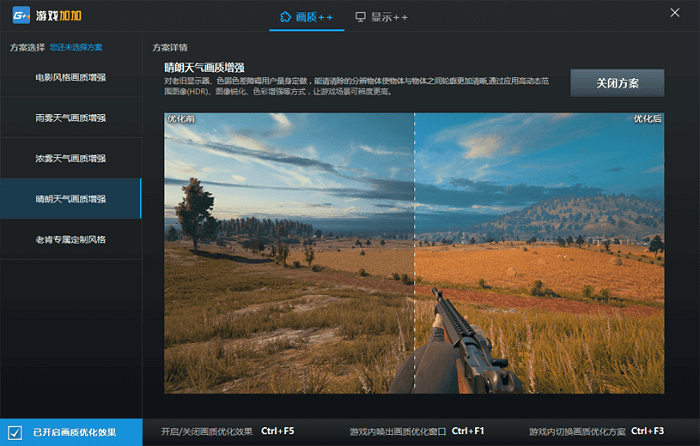Click the 游戏加加 G+ logo icon

pyautogui.click(x=21, y=16)
